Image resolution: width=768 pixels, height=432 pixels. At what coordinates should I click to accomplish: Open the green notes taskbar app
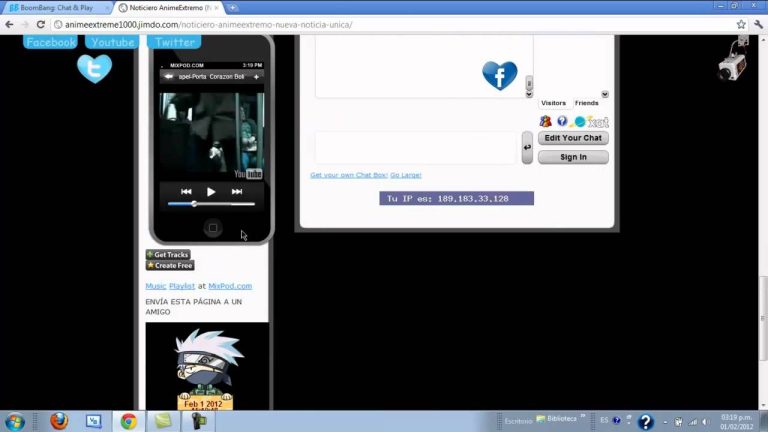coord(163,421)
